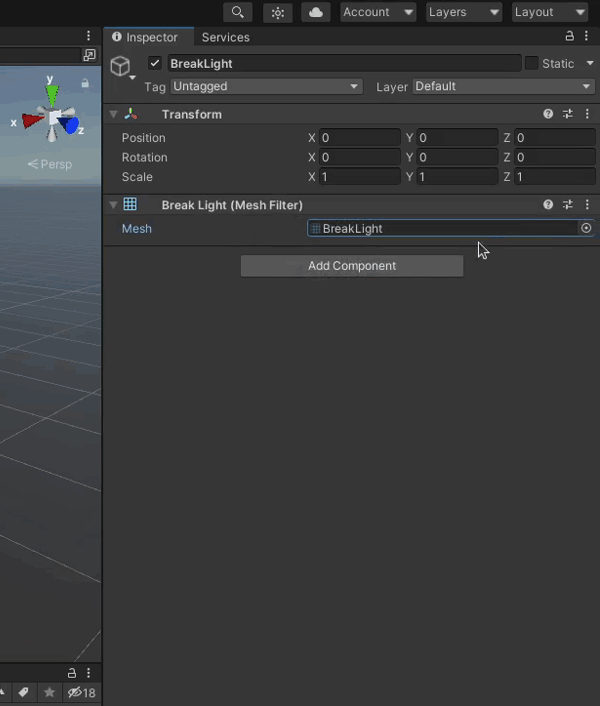Click Position Z value field
The image size is (600, 706).
tap(555, 137)
